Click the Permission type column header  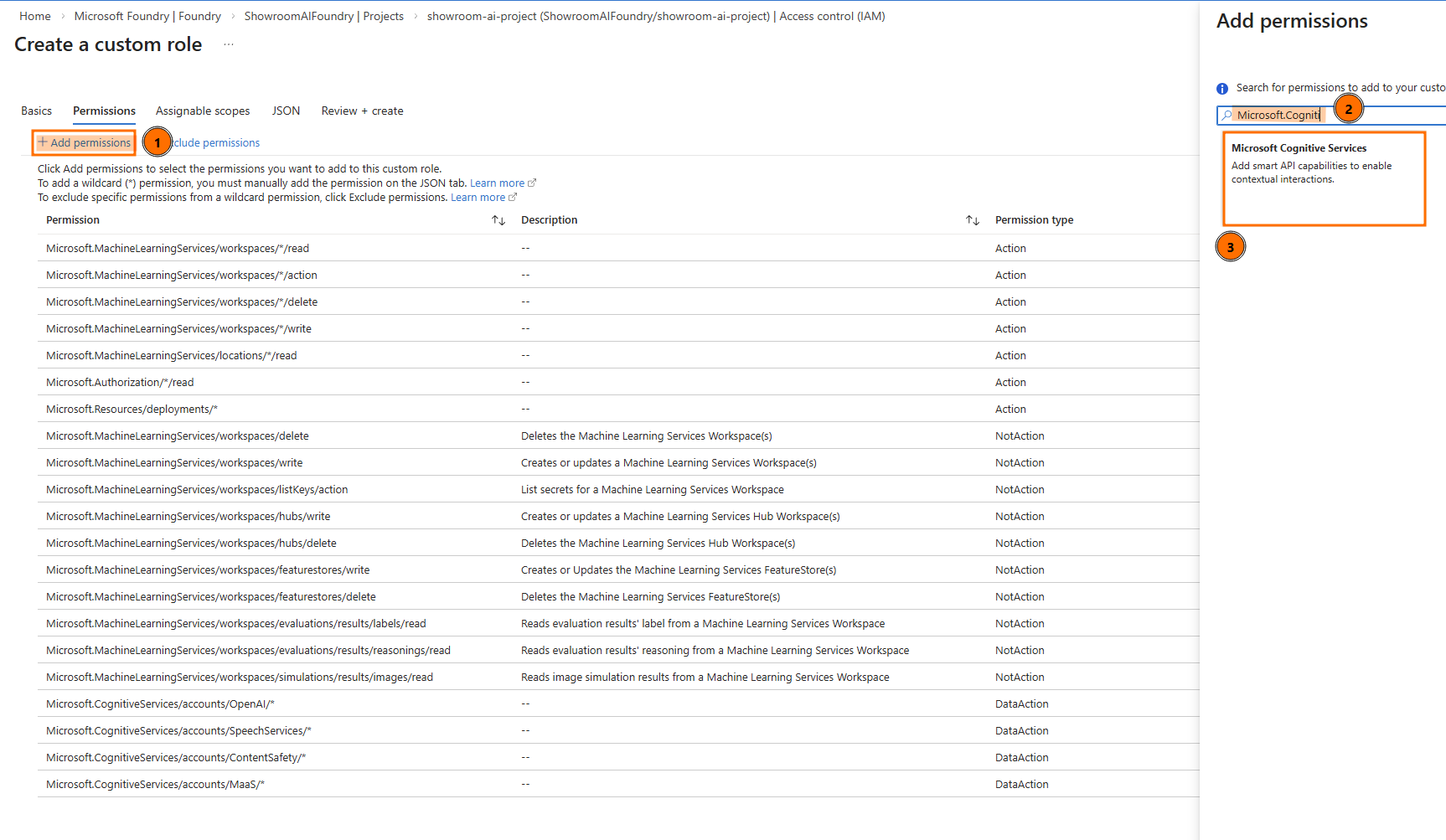coord(1034,220)
